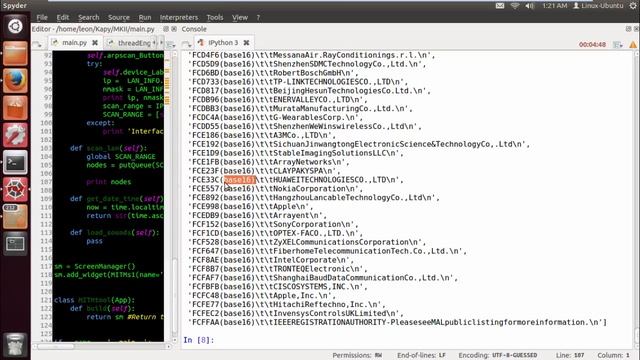Image resolution: width=640 pixels, height=360 pixels.
Task: Open the launcher icon with the number badge
Action: click(x=15, y=216)
